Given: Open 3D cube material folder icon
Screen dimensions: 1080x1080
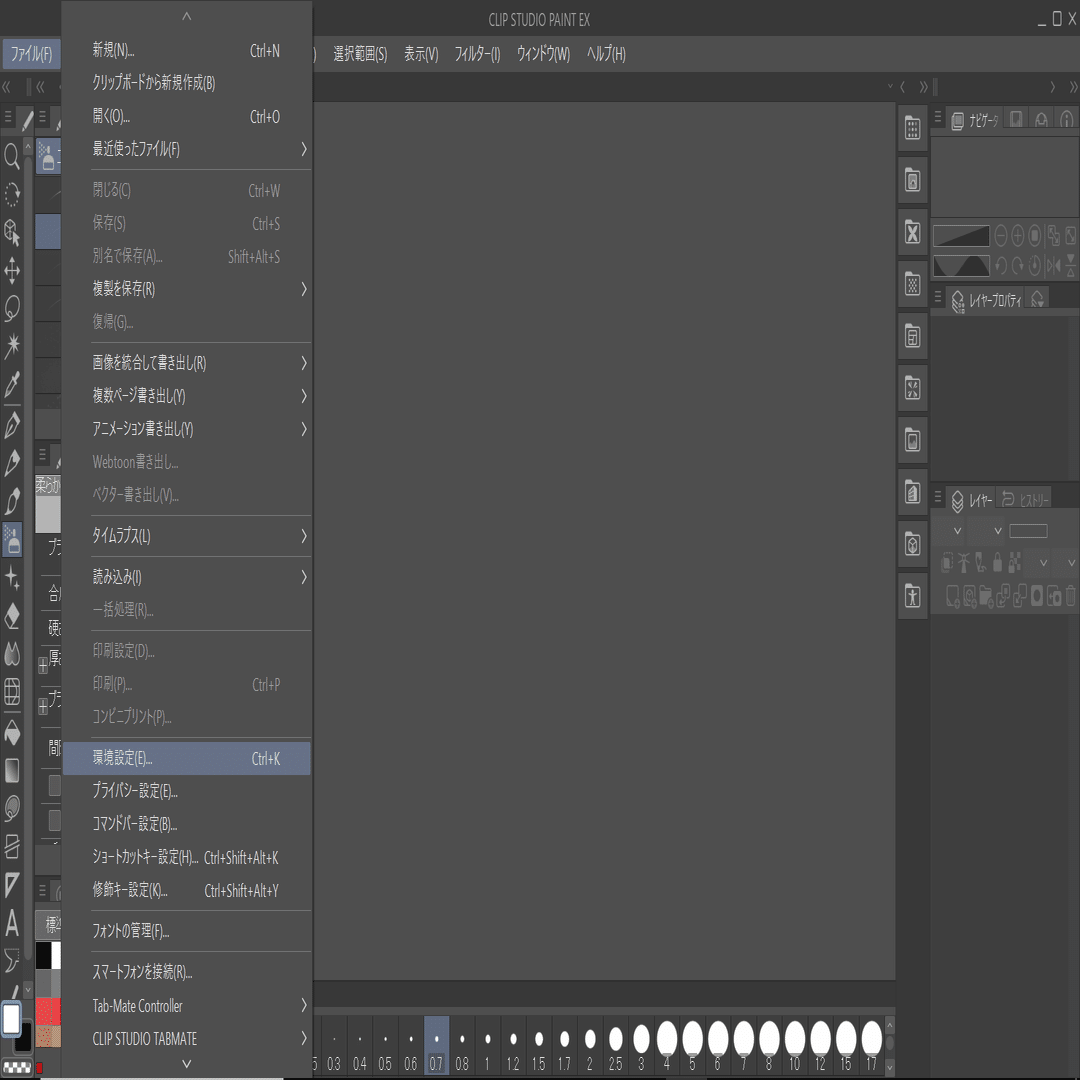Looking at the screenshot, I should [x=913, y=544].
